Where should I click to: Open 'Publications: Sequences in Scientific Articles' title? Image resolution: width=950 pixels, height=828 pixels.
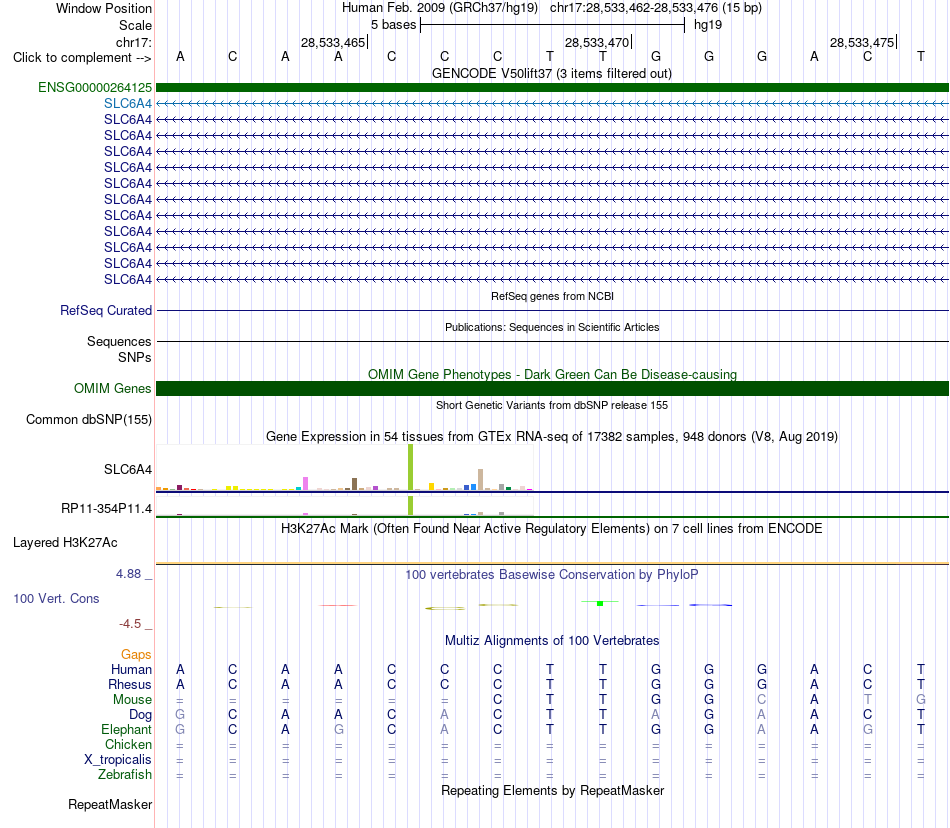pos(552,327)
